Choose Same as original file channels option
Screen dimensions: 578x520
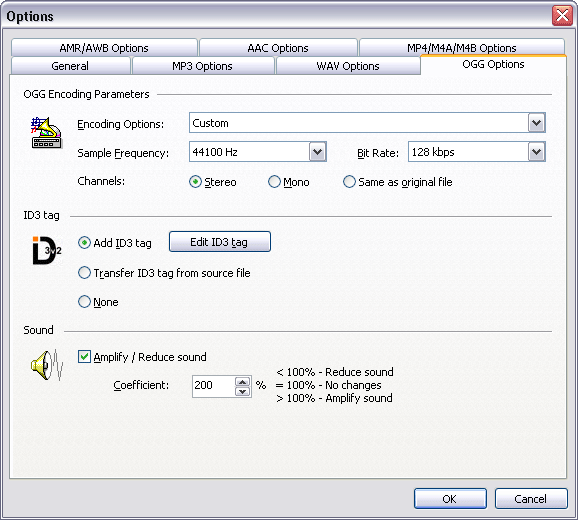click(x=349, y=182)
